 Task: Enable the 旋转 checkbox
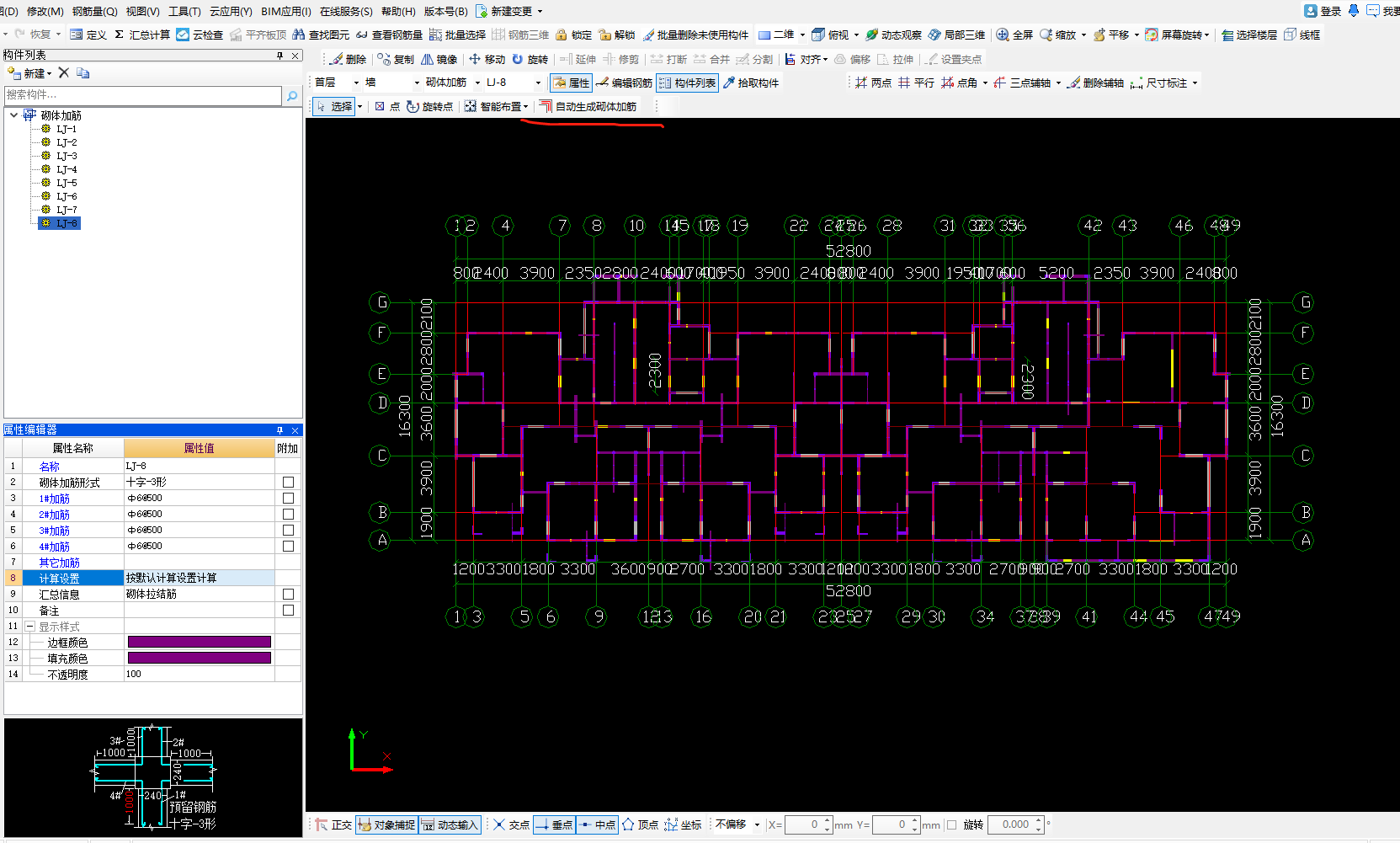tap(951, 825)
